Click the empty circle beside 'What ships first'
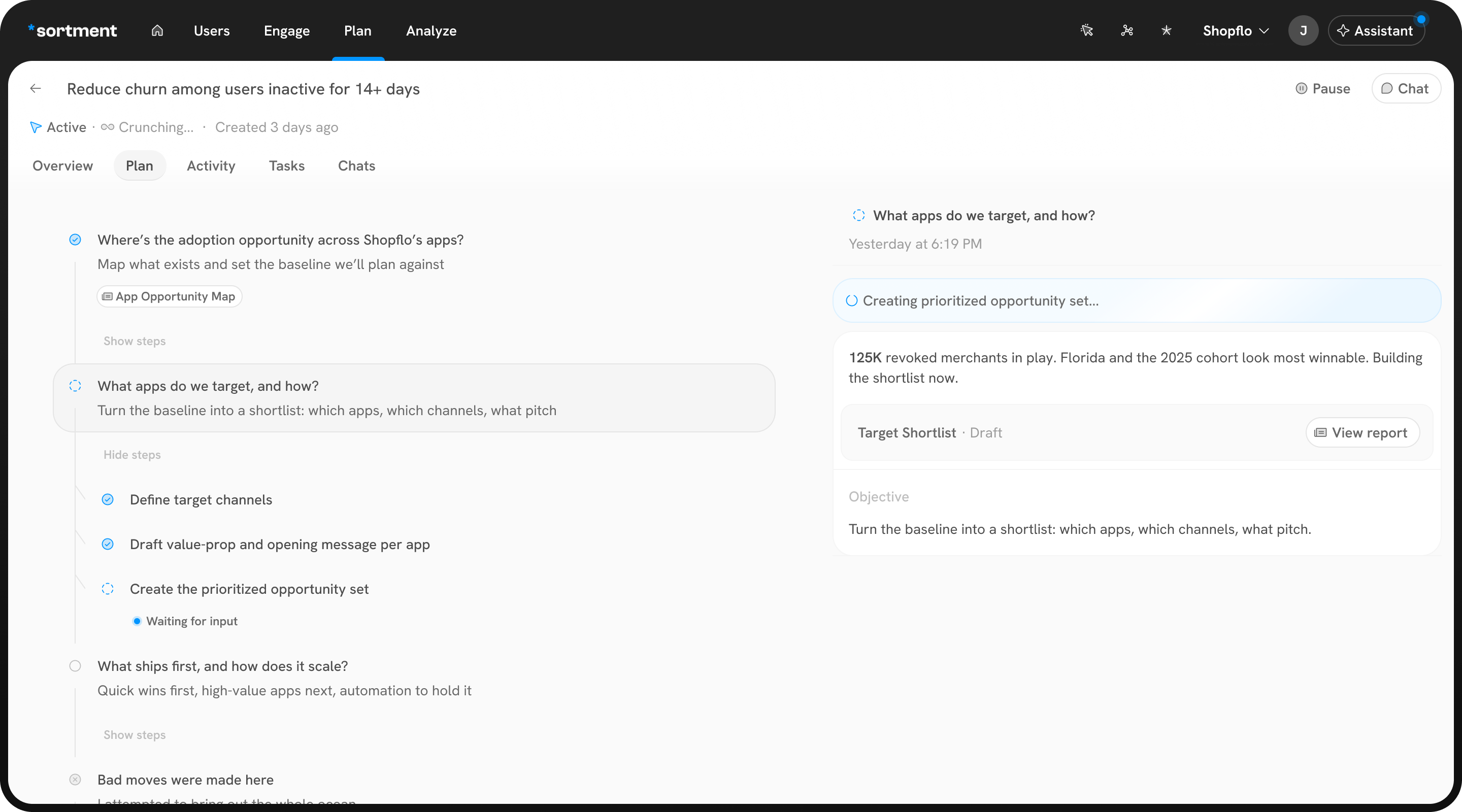 (x=75, y=666)
